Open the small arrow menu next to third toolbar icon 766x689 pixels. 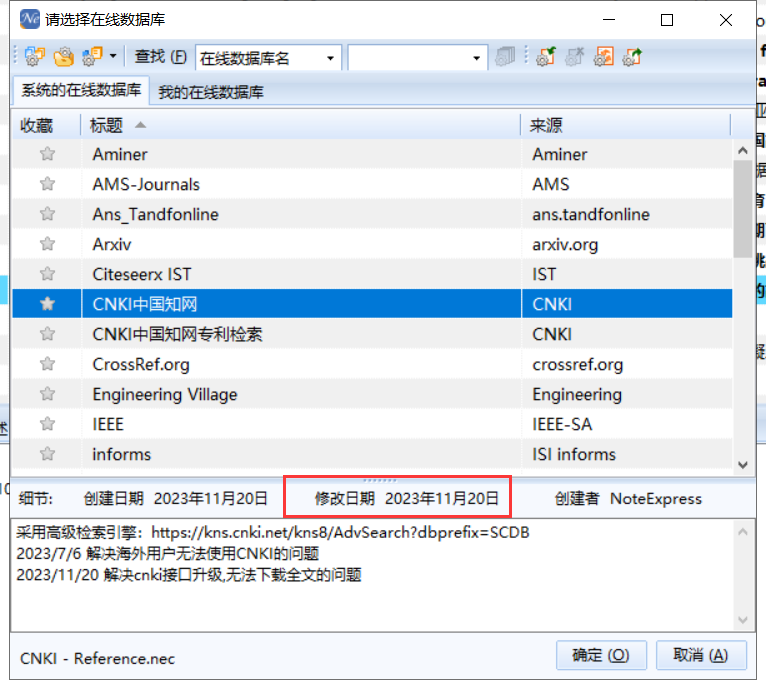coord(113,56)
